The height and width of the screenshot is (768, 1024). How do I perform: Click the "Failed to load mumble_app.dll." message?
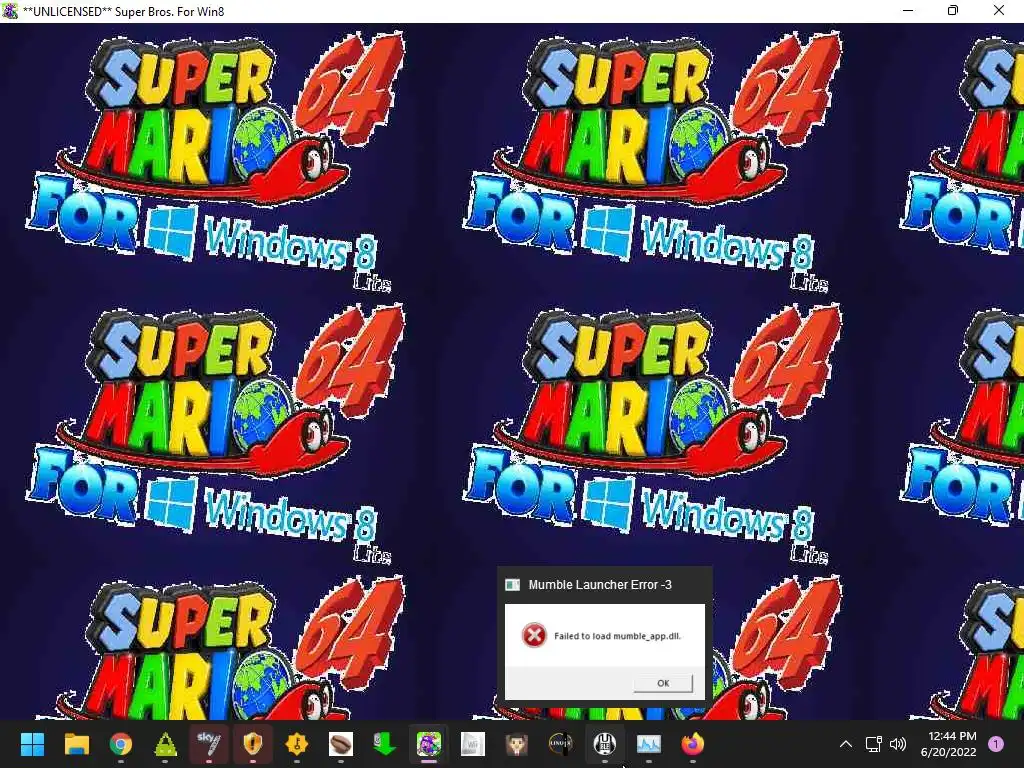617,635
